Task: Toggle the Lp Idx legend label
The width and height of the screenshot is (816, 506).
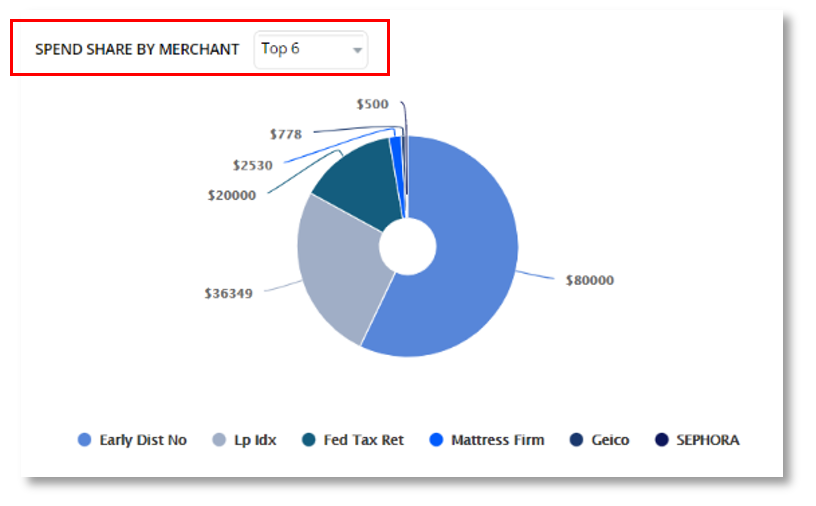Action: click(x=258, y=440)
